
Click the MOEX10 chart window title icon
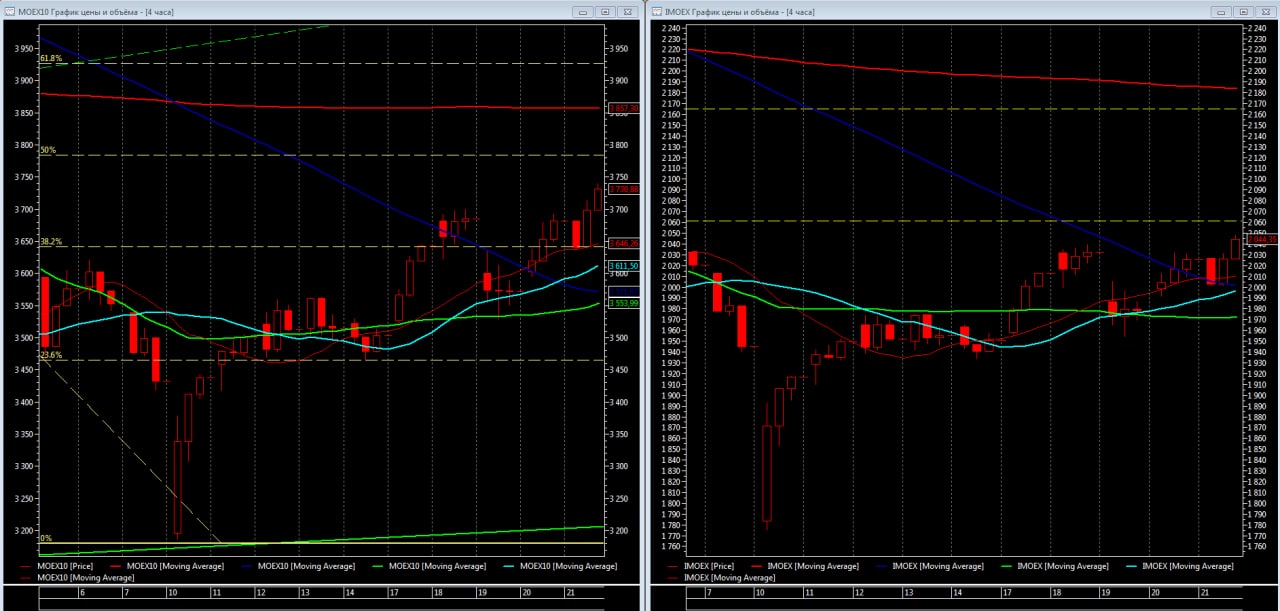tap(10, 12)
